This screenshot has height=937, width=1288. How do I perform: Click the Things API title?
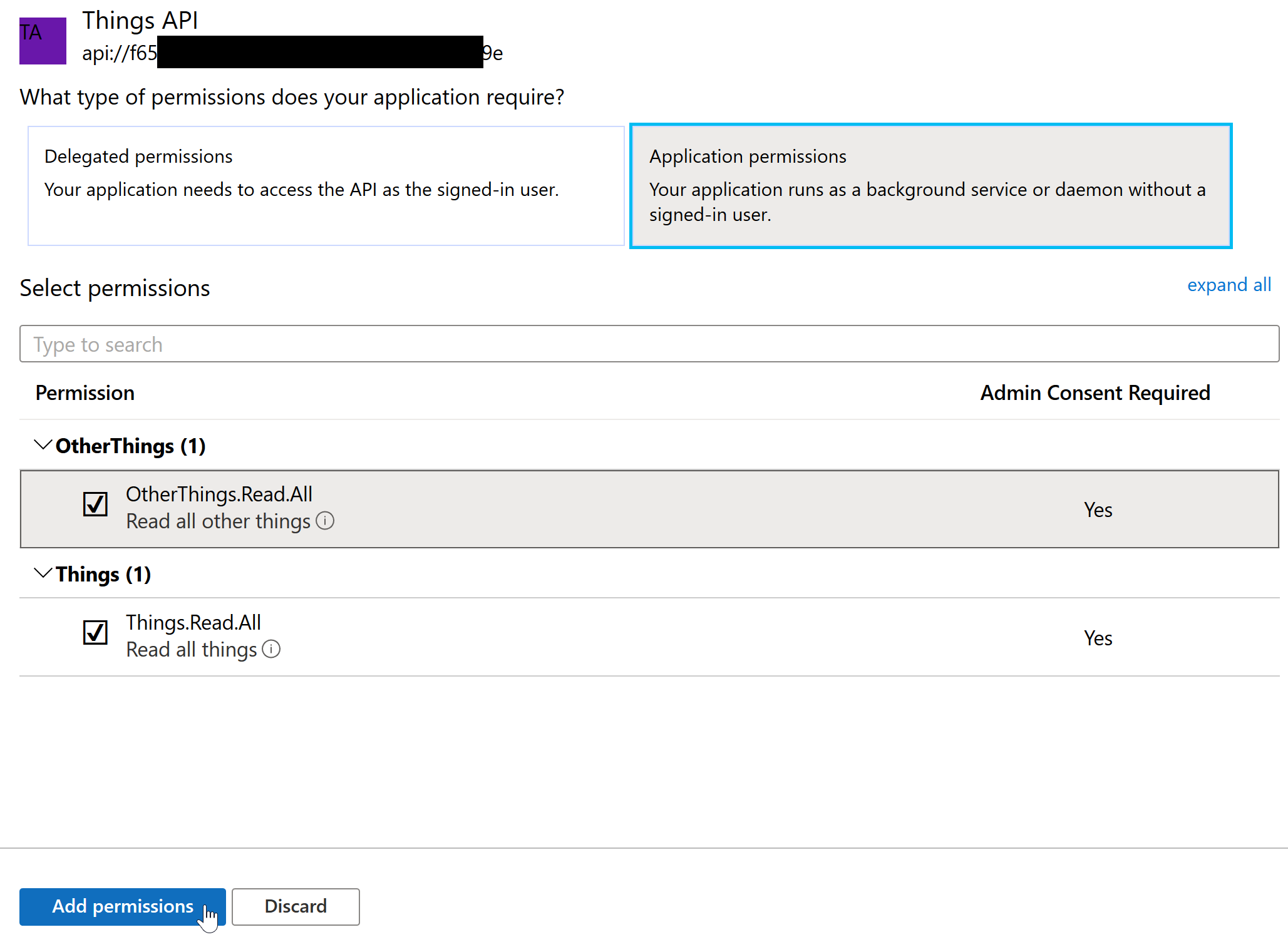(140, 20)
